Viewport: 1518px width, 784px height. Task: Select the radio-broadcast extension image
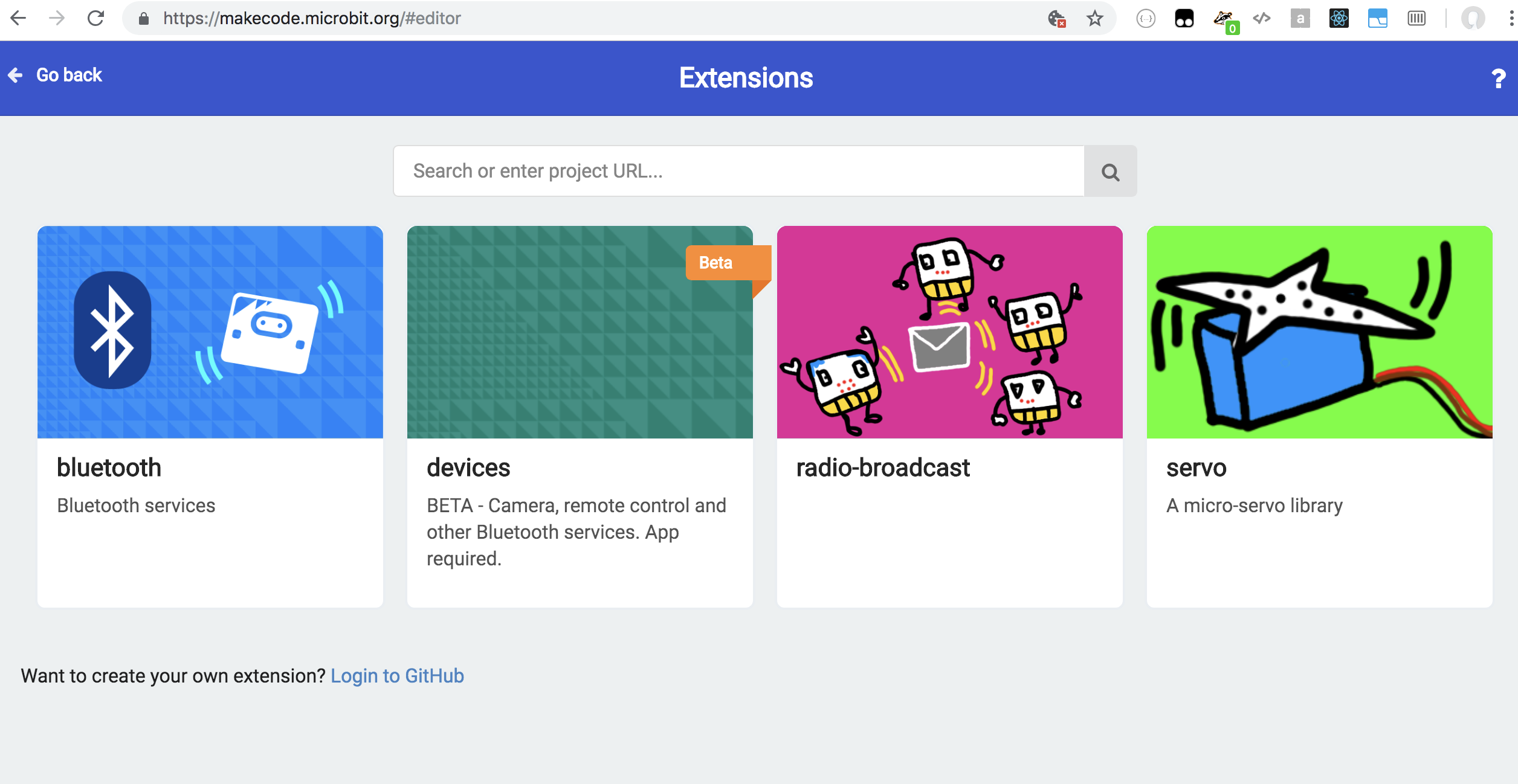pyautogui.click(x=949, y=332)
